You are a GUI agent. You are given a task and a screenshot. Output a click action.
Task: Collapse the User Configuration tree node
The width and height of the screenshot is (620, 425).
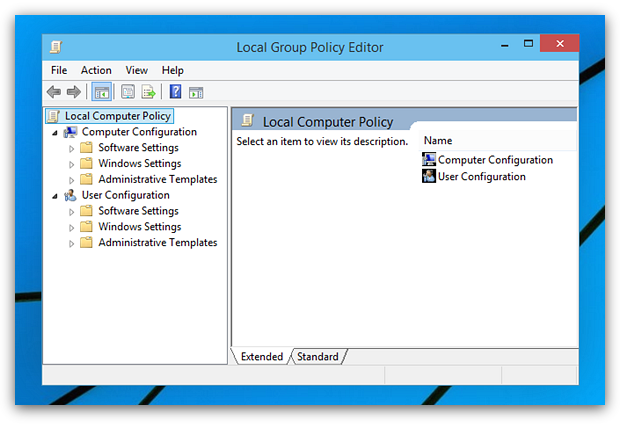pyautogui.click(x=54, y=196)
